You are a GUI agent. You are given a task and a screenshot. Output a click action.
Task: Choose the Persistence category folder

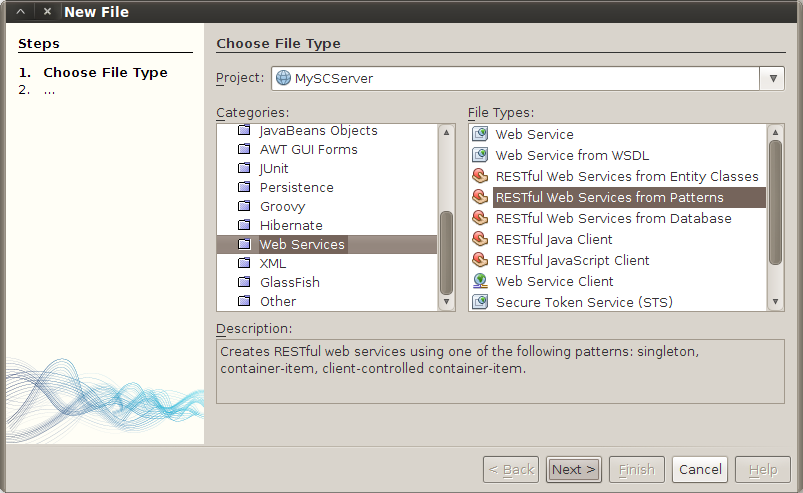[296, 187]
